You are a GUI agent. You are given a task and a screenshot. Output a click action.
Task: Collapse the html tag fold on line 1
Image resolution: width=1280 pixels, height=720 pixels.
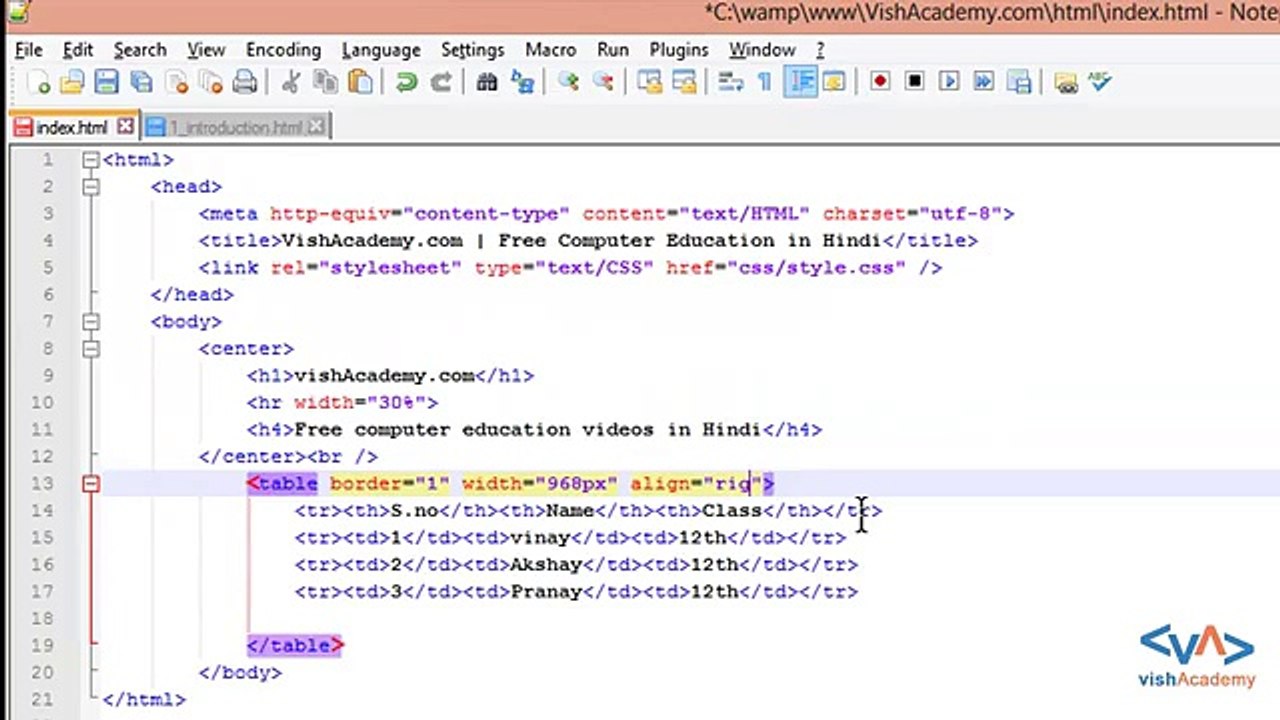tap(91, 159)
